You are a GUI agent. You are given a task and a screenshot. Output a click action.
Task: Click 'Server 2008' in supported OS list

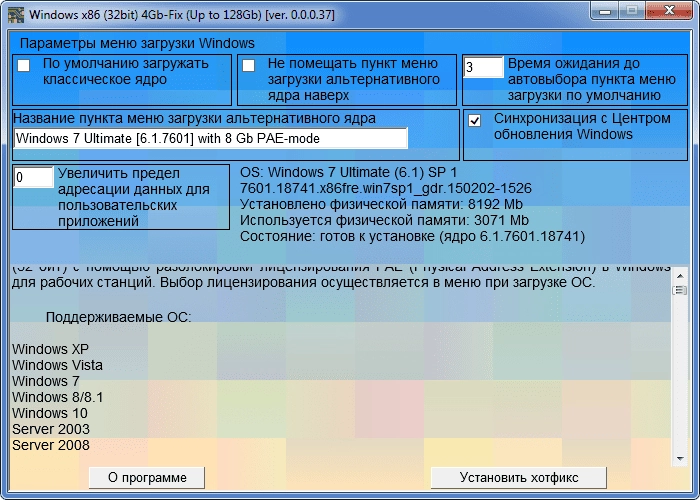tap(51, 446)
